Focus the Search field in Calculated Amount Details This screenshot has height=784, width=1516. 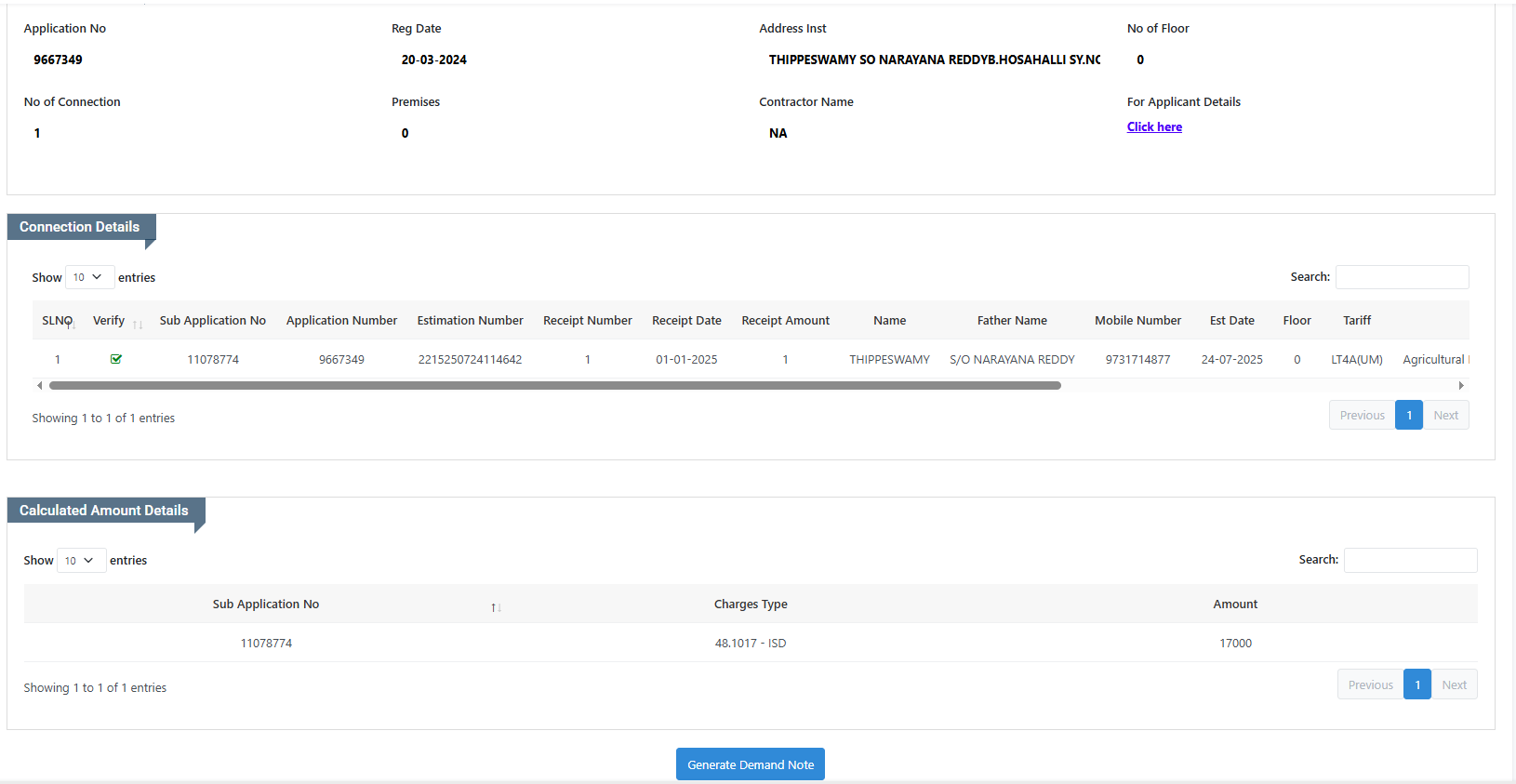(1410, 560)
